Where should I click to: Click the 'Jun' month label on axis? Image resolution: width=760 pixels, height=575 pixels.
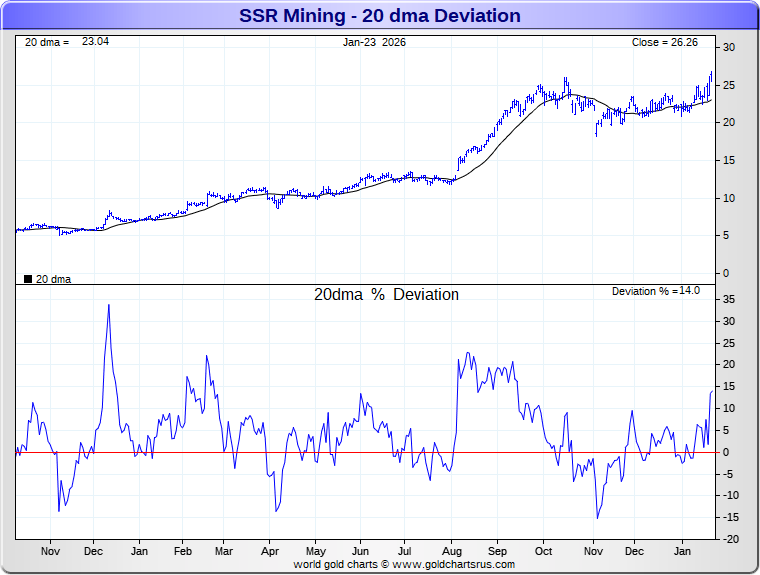pyautogui.click(x=360, y=552)
